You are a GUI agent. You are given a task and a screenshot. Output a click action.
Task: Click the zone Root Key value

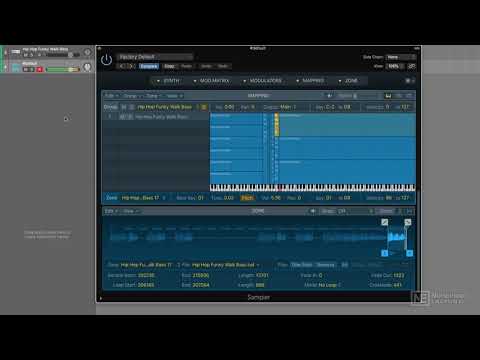[200, 198]
